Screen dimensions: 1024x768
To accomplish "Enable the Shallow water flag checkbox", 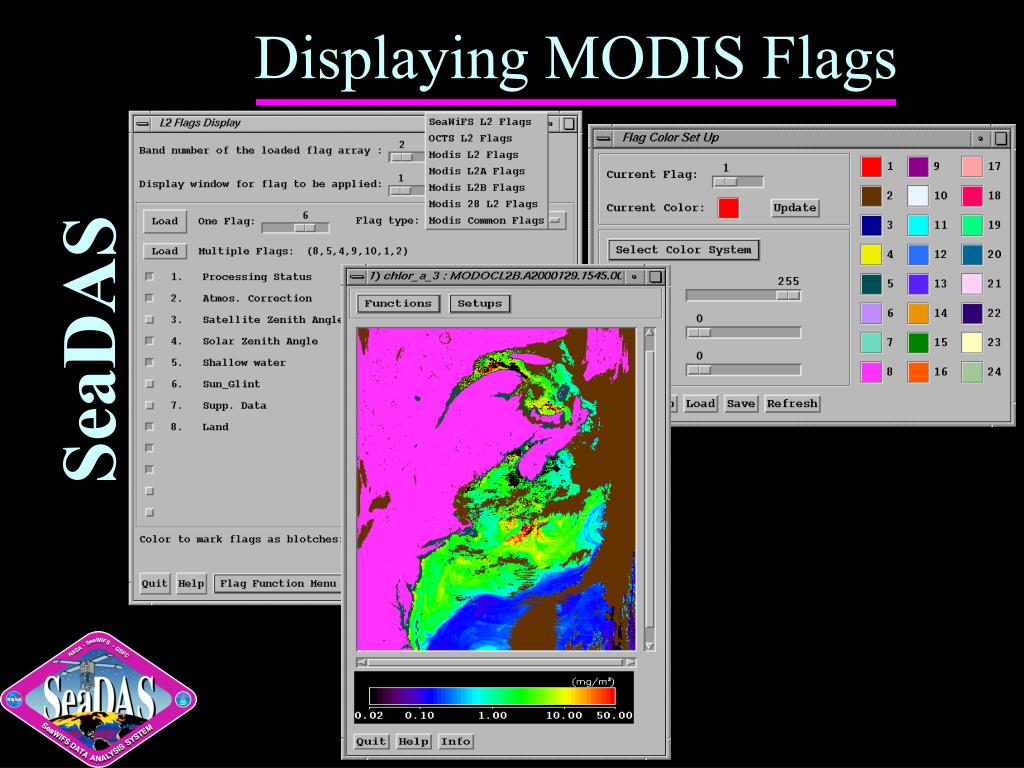I will click(150, 362).
